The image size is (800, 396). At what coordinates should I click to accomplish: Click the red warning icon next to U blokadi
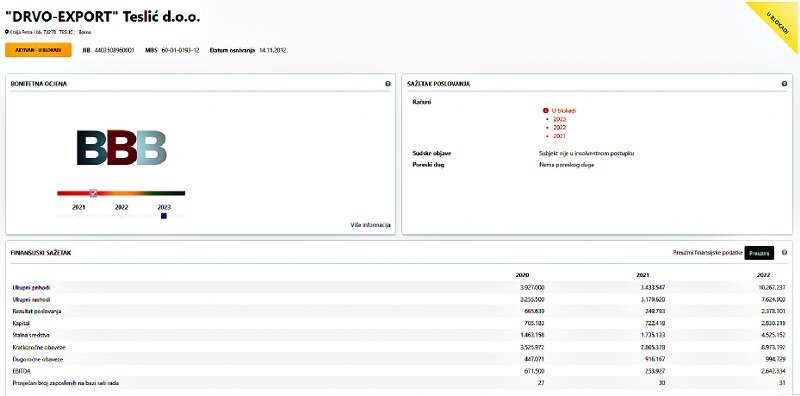(545, 110)
